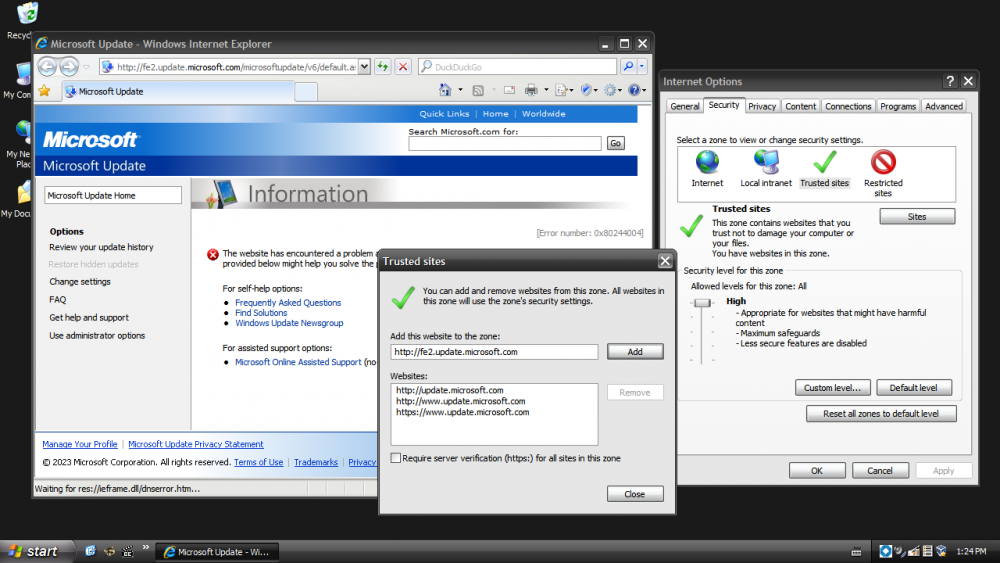Enable Require server verification (https:) checkbox
1000x563 pixels.
pyautogui.click(x=396, y=458)
